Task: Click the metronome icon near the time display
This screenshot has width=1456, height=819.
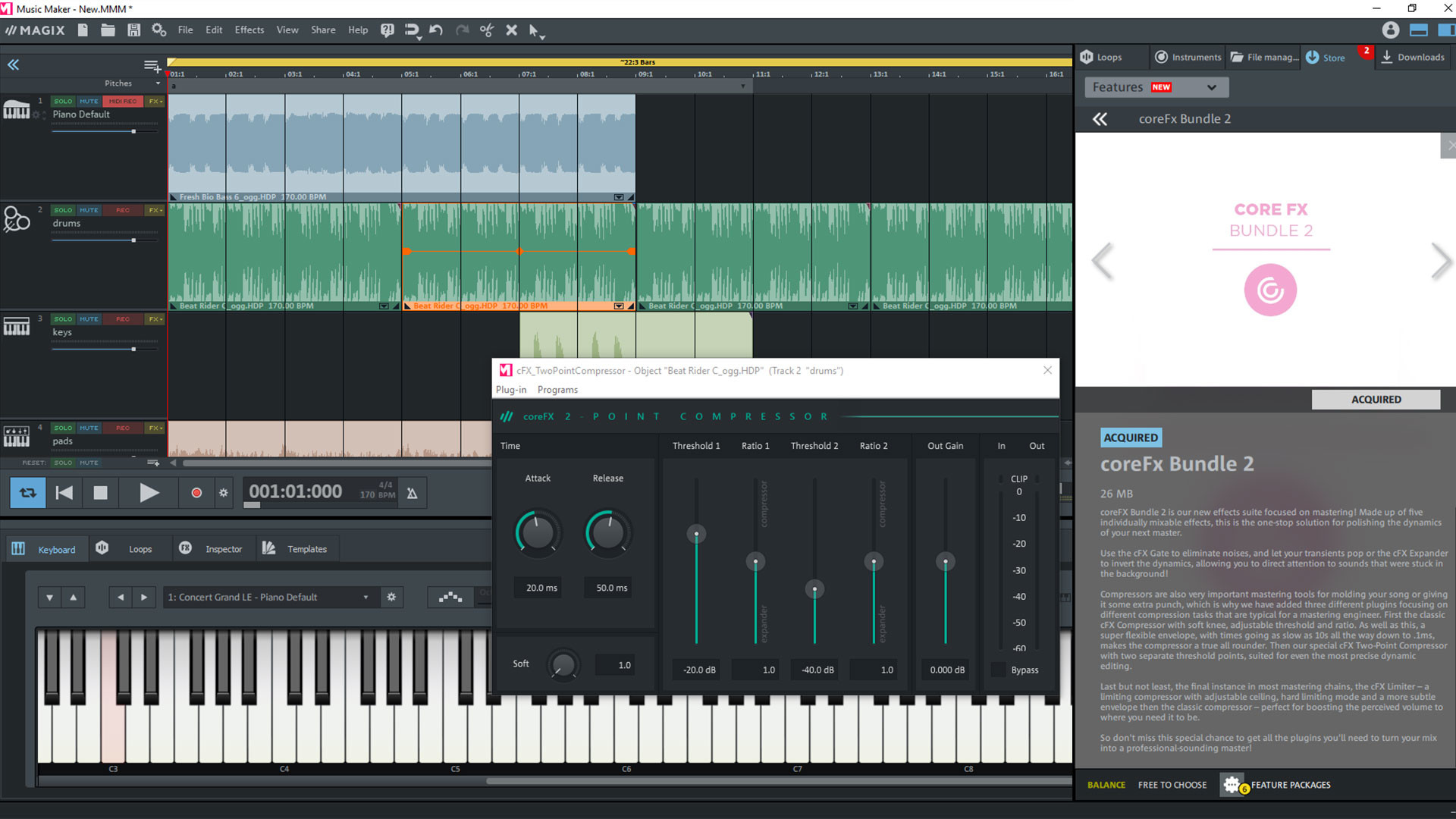Action: (412, 492)
